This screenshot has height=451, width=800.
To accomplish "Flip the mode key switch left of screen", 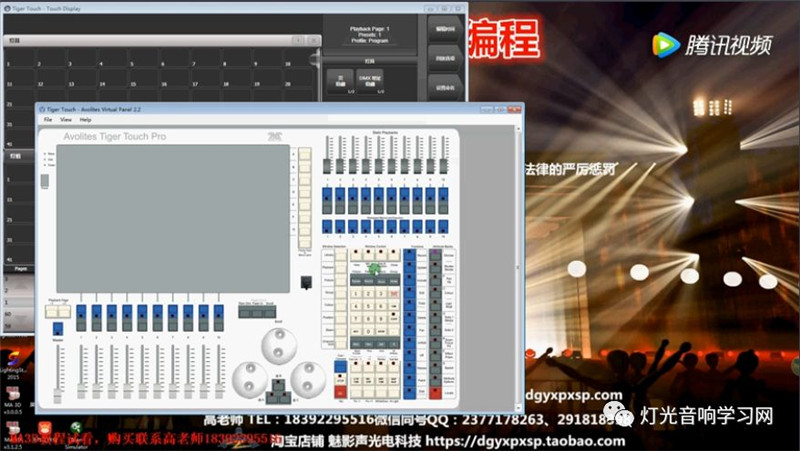I will tap(44, 181).
